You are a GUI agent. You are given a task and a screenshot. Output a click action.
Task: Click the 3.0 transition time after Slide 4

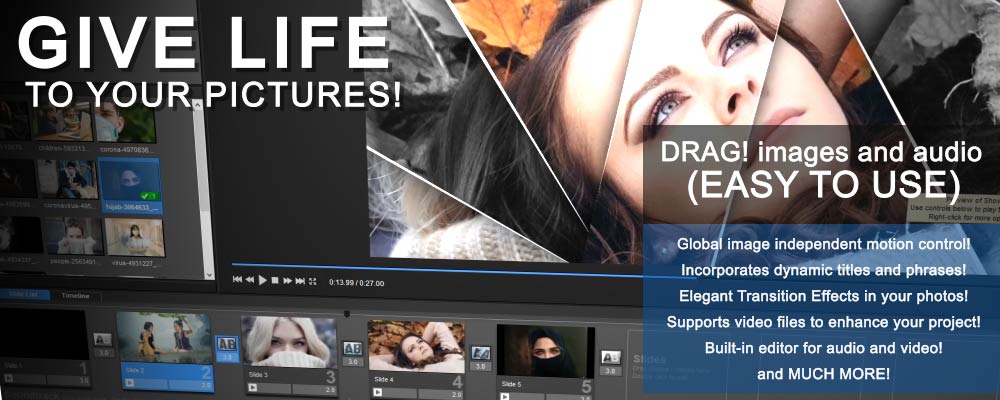(x=481, y=366)
